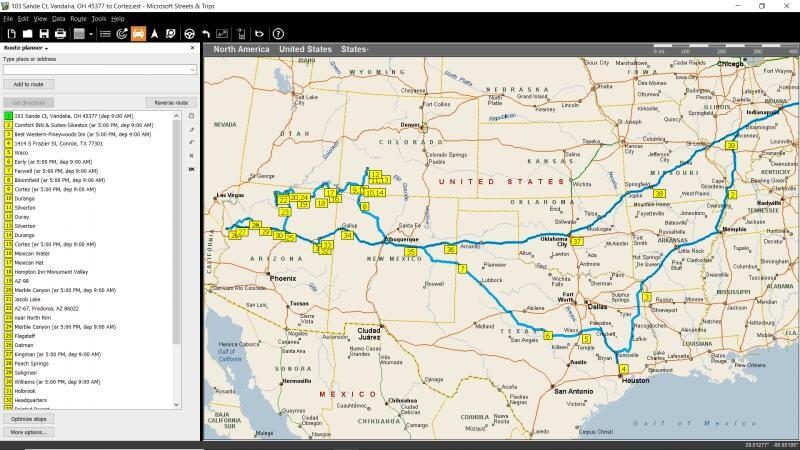Click map pushpin 39 near Indianapolis
800x450 pixels.
point(731,145)
